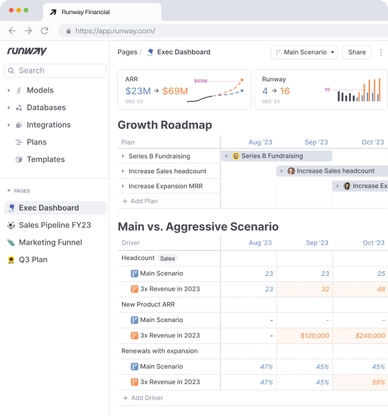This screenshot has height=416, width=388.
Task: Click the Q3 Plan sunflower icon
Action: (x=11, y=260)
